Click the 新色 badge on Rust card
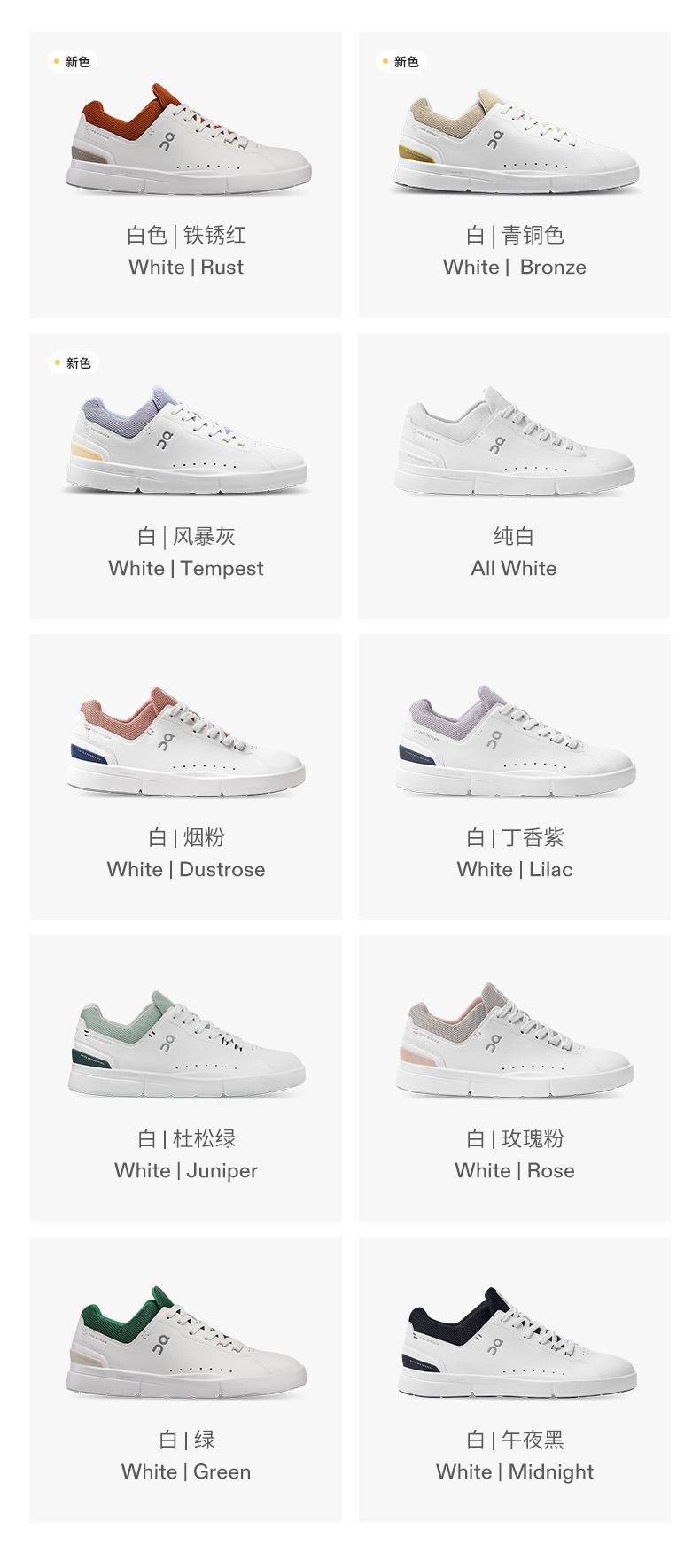The height and width of the screenshot is (1568, 700). point(71,61)
